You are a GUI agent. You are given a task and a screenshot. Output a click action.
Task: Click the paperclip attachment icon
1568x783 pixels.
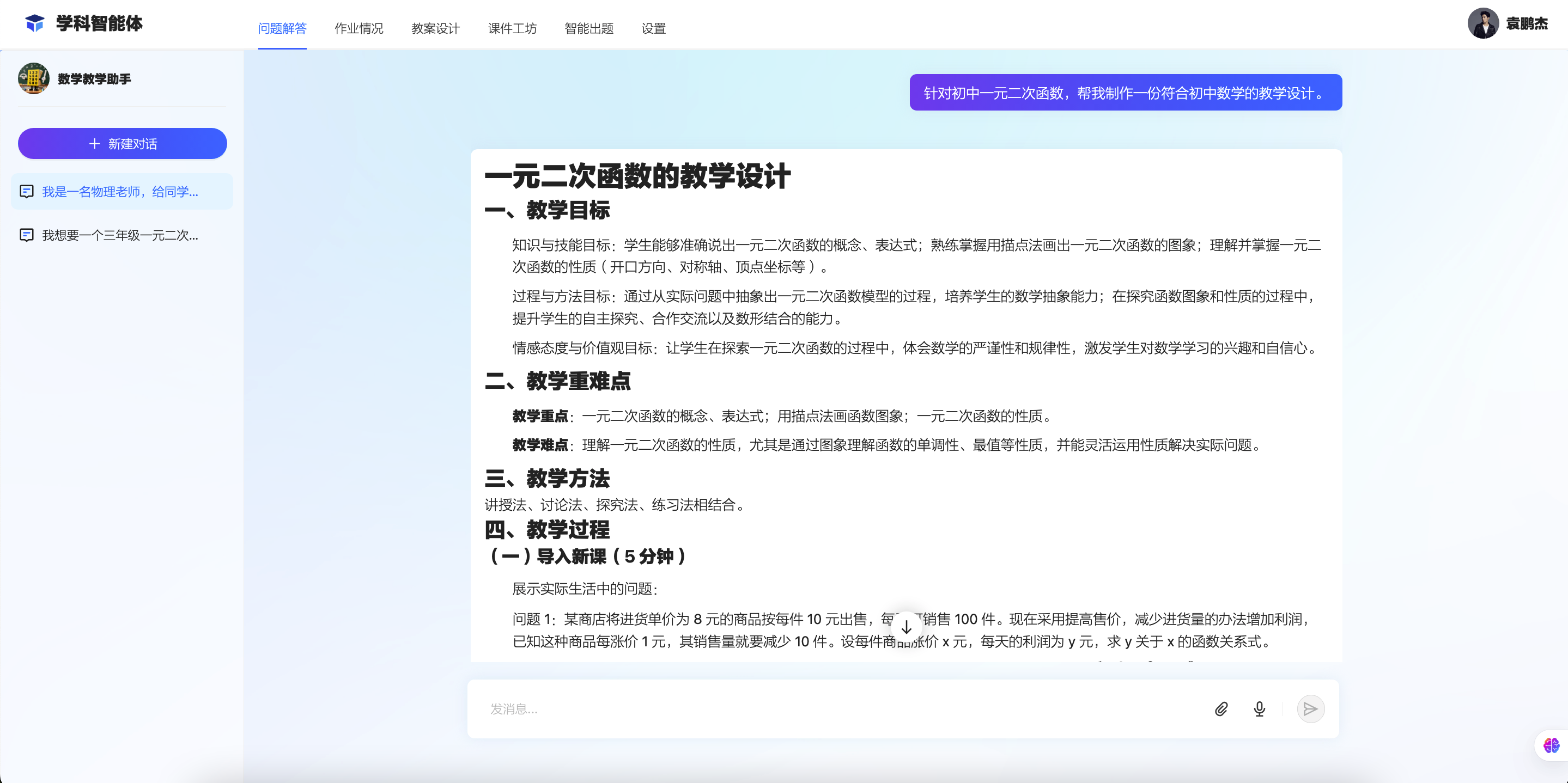1221,709
